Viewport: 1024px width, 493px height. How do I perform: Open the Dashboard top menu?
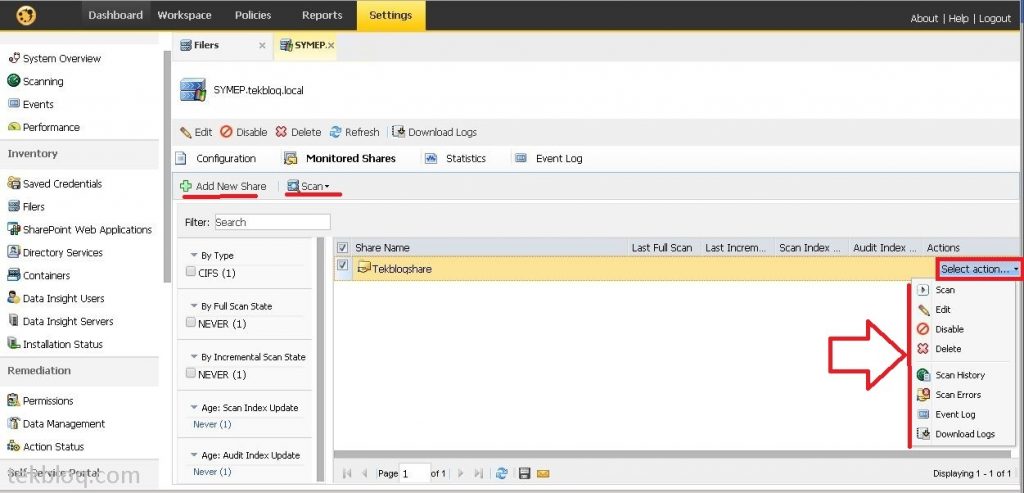116,15
